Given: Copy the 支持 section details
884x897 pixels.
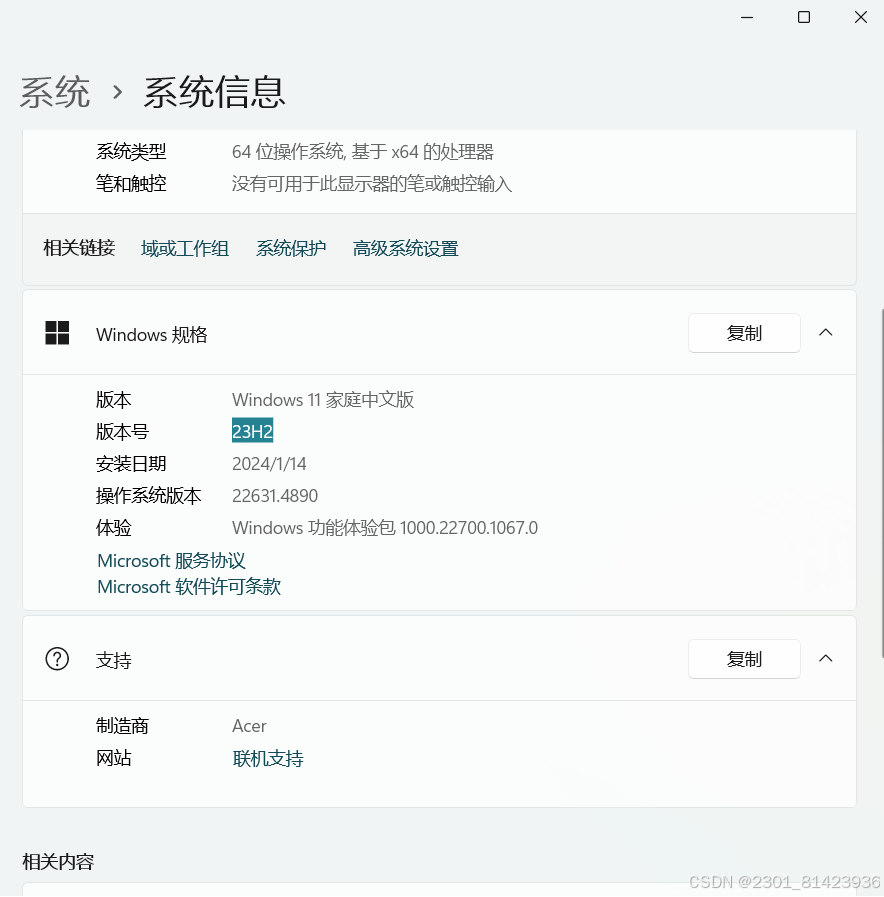Looking at the screenshot, I should [744, 659].
